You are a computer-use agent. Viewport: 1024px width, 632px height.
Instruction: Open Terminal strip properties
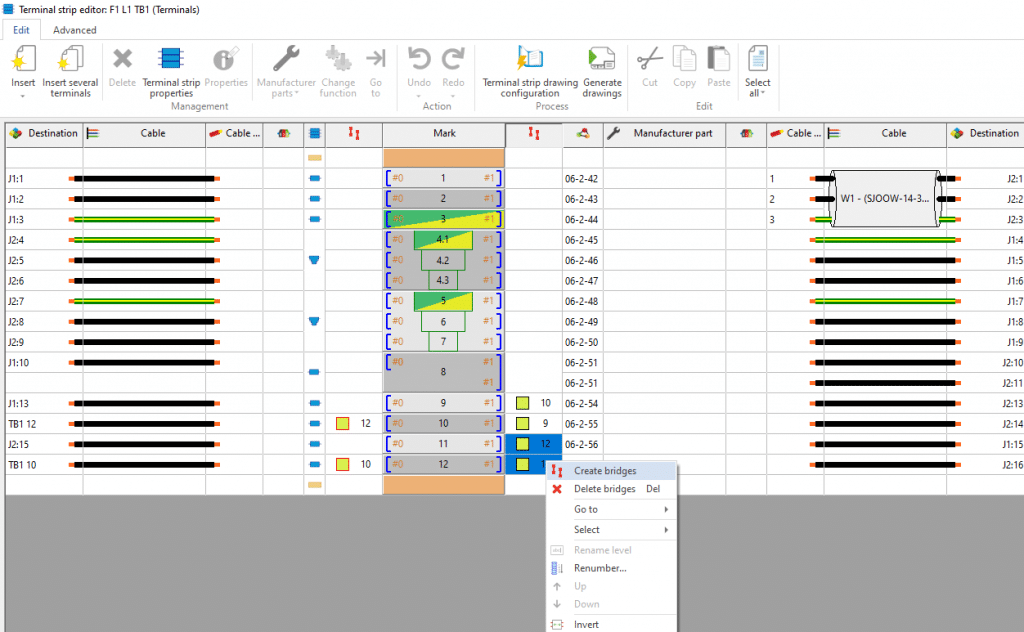click(x=170, y=61)
